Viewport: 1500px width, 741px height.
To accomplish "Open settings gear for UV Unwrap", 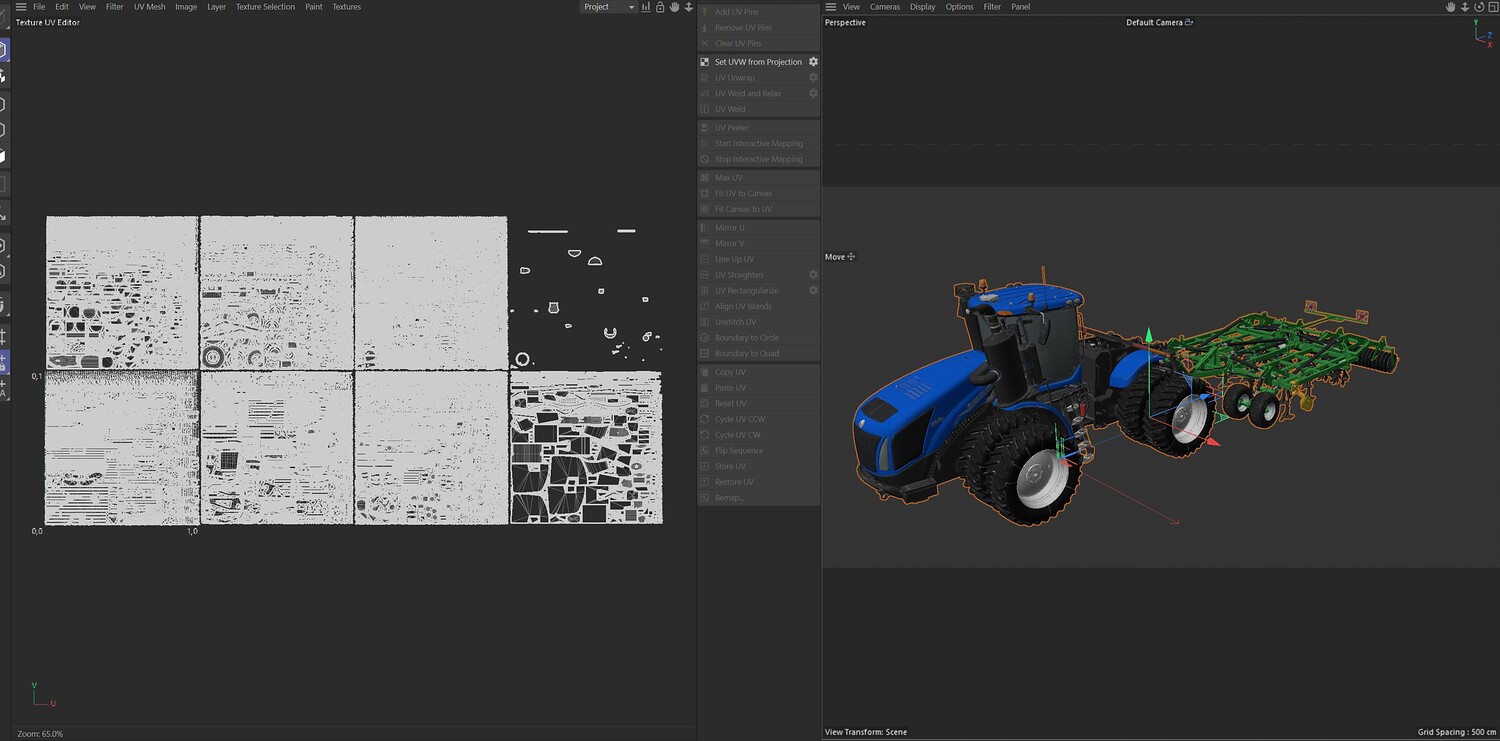I will [x=813, y=78].
